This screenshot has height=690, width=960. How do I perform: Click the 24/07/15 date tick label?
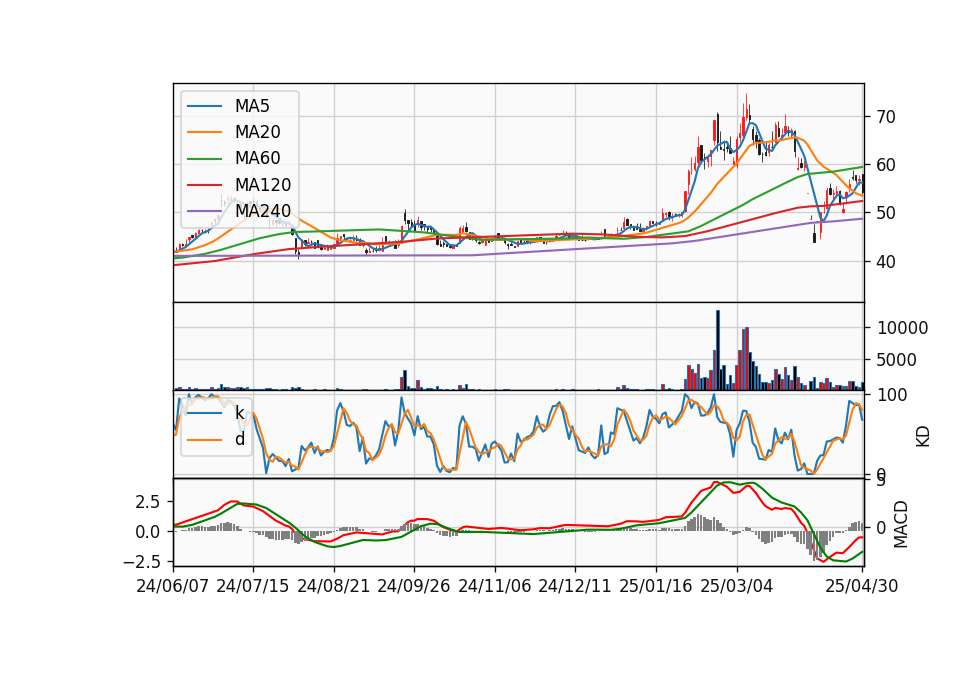[x=253, y=587]
